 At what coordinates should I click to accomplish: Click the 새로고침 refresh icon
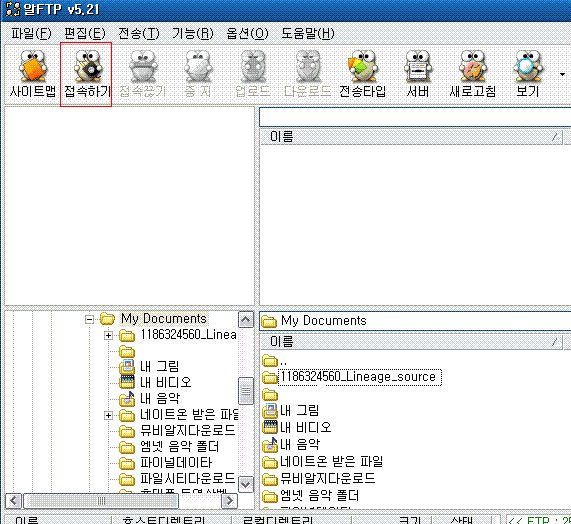click(473, 74)
